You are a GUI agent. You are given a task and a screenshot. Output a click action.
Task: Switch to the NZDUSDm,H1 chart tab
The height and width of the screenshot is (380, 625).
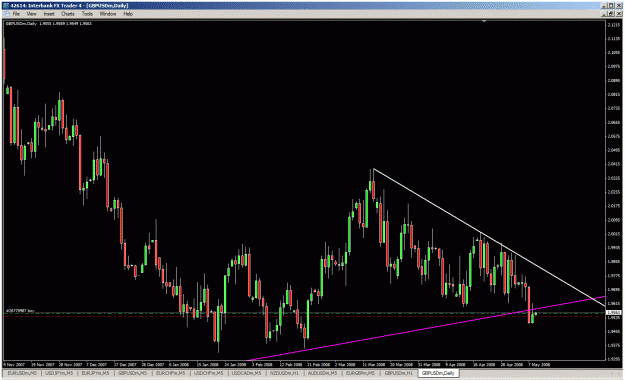[284, 373]
